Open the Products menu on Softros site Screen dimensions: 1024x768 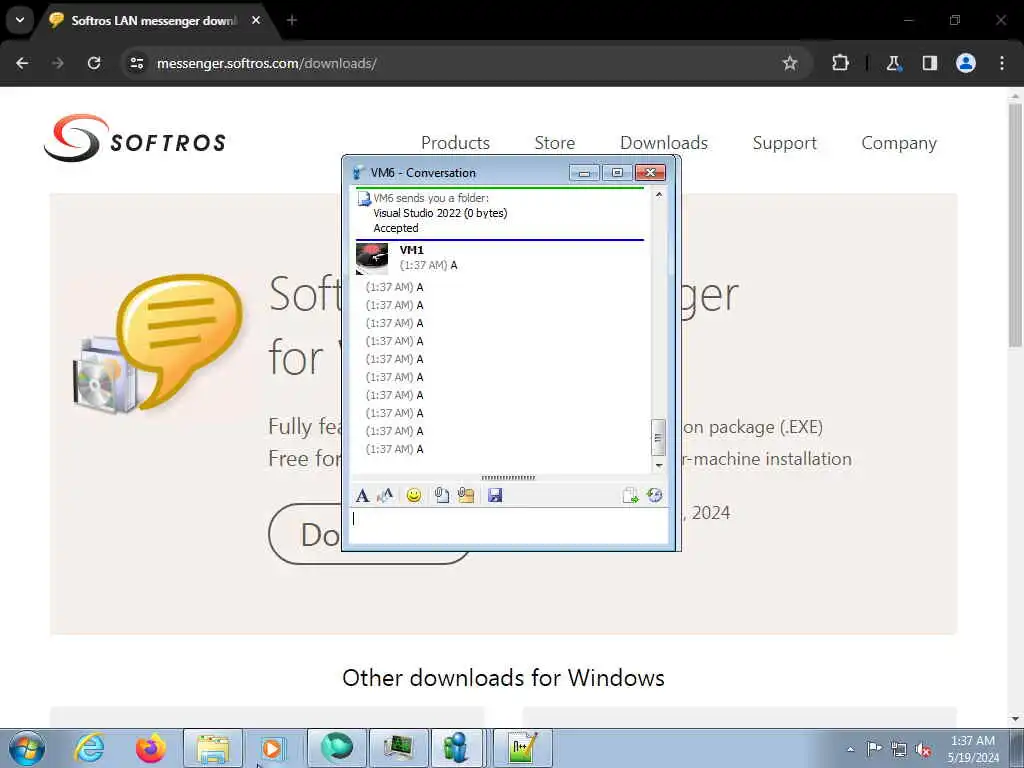click(455, 142)
